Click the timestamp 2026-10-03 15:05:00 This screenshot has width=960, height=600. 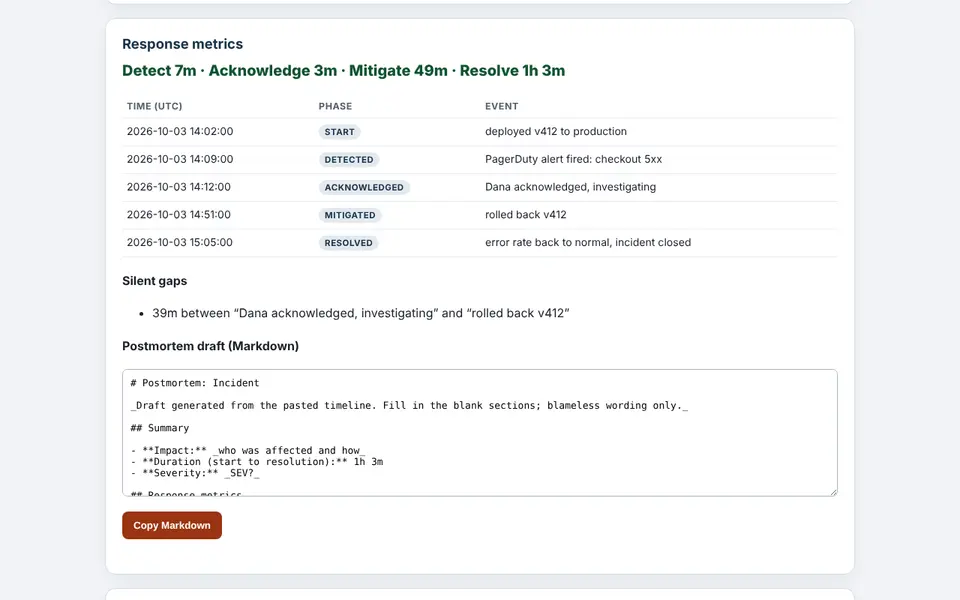pos(179,242)
